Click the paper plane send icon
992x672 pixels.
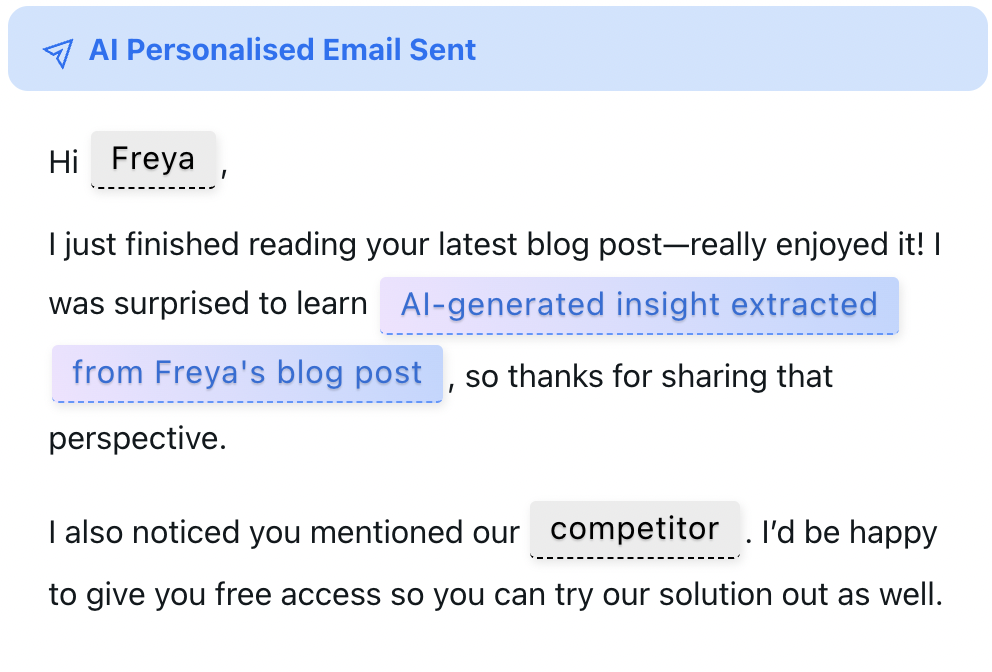(58, 53)
